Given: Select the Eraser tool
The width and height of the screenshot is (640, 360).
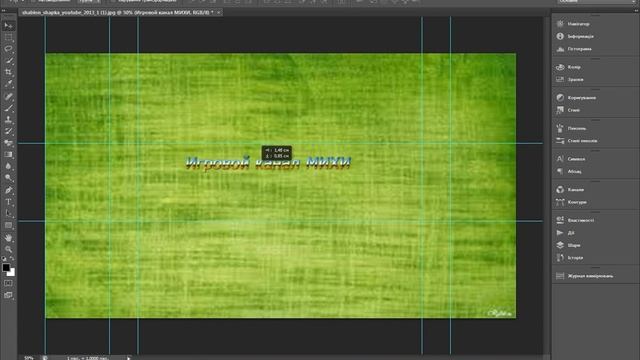Looking at the screenshot, I should [x=8, y=143].
